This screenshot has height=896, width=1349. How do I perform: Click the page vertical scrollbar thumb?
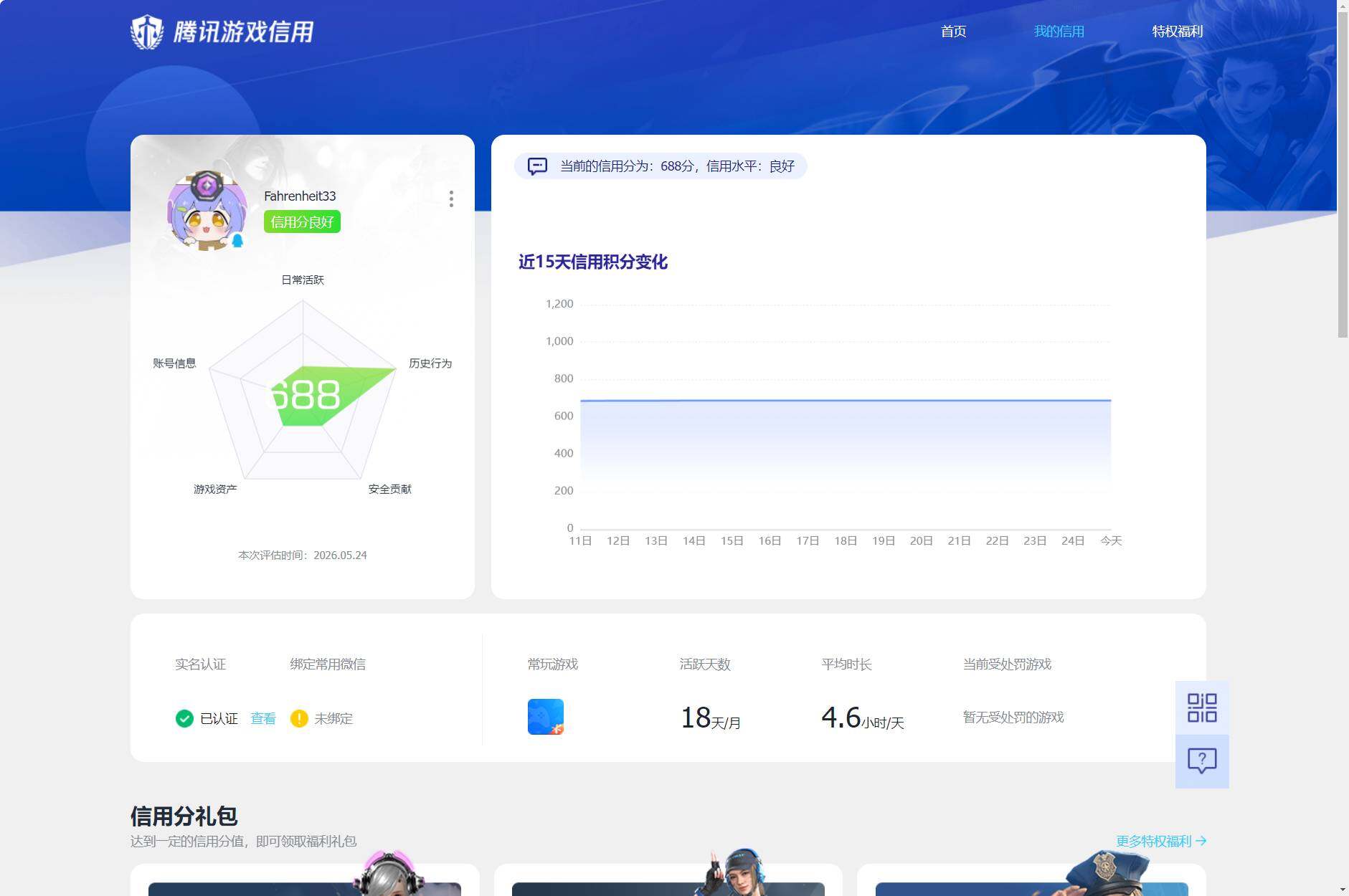tap(1343, 175)
